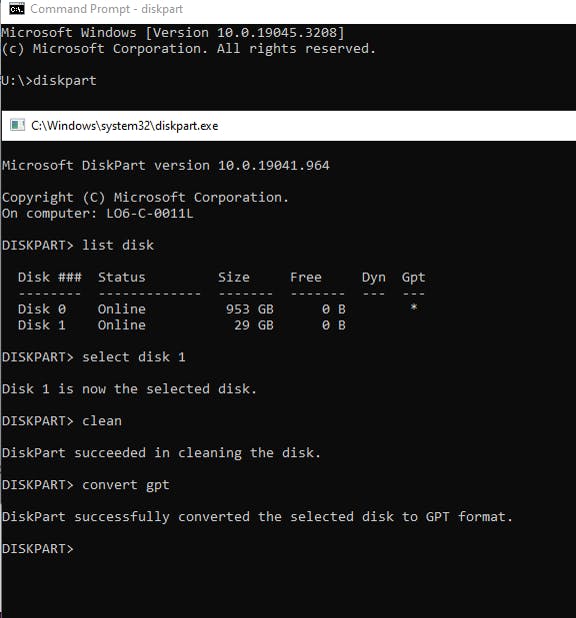The width and height of the screenshot is (576, 618).
Task: Click the Gpt asterisk for Disk 0
Action: pyautogui.click(x=414, y=307)
